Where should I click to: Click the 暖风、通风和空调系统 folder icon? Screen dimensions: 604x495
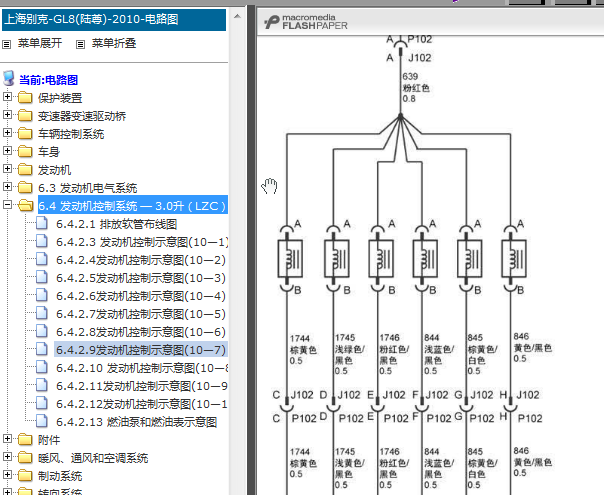pyautogui.click(x=25, y=458)
